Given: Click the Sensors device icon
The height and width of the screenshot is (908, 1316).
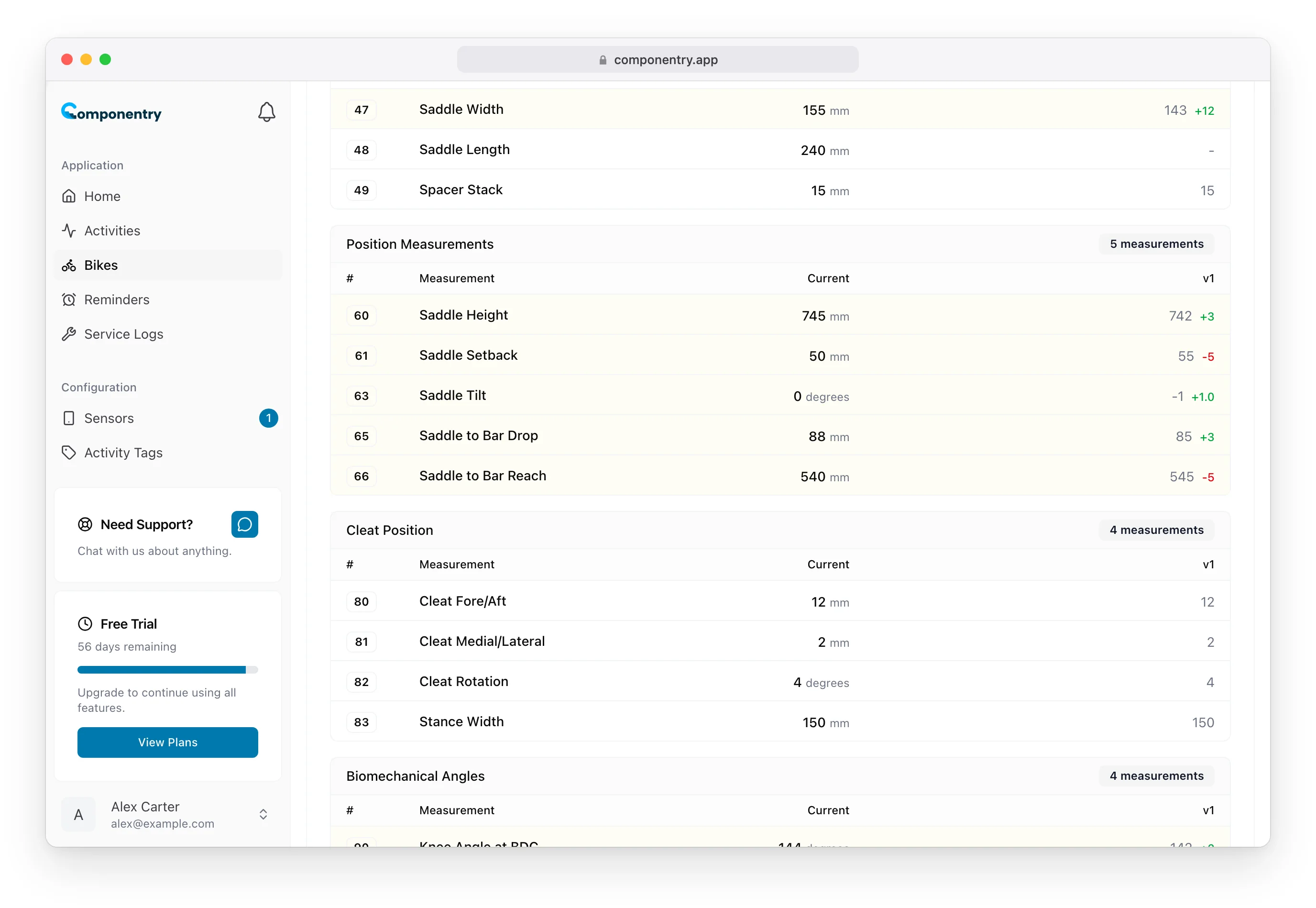Looking at the screenshot, I should (69, 419).
